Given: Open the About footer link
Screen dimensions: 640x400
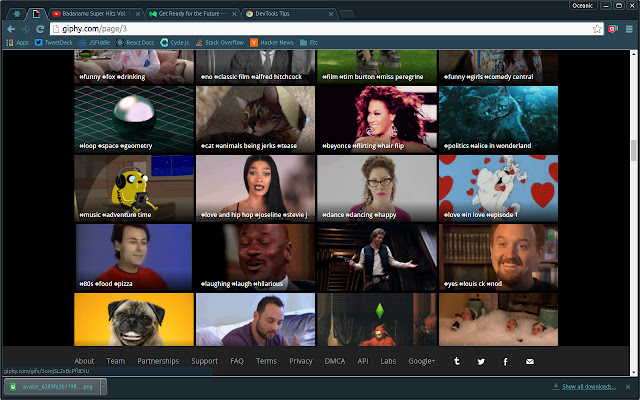Looking at the screenshot, I should tap(84, 361).
